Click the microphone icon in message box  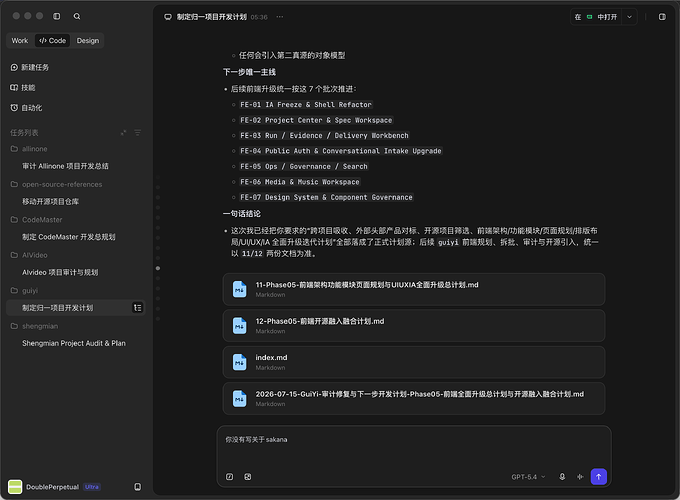[x=562, y=477]
